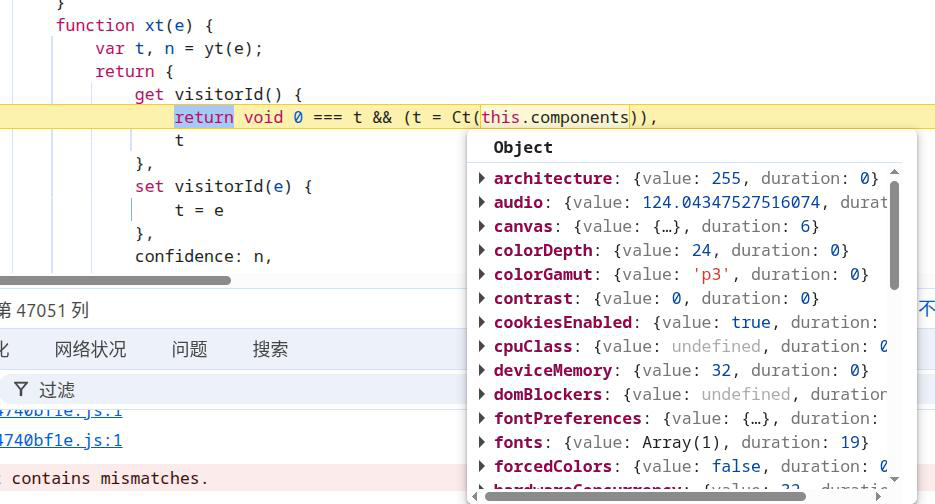Click the function xt(e) declaration
This screenshot has width=935, height=504.
(134, 25)
